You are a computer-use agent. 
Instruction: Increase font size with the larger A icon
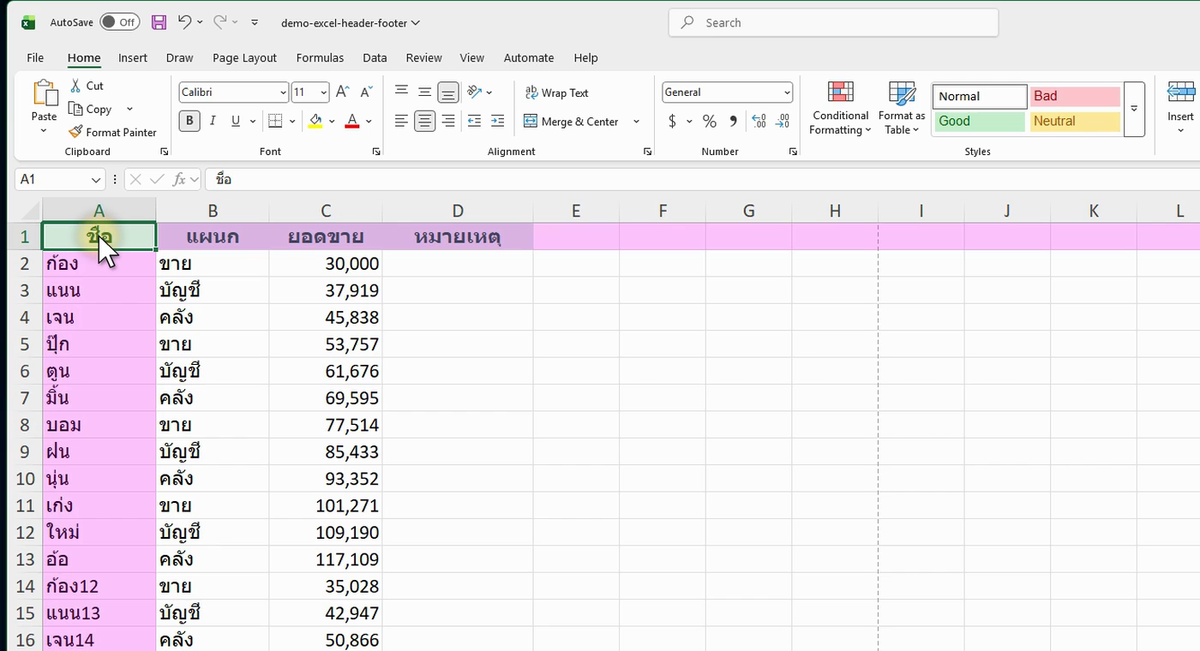point(343,92)
